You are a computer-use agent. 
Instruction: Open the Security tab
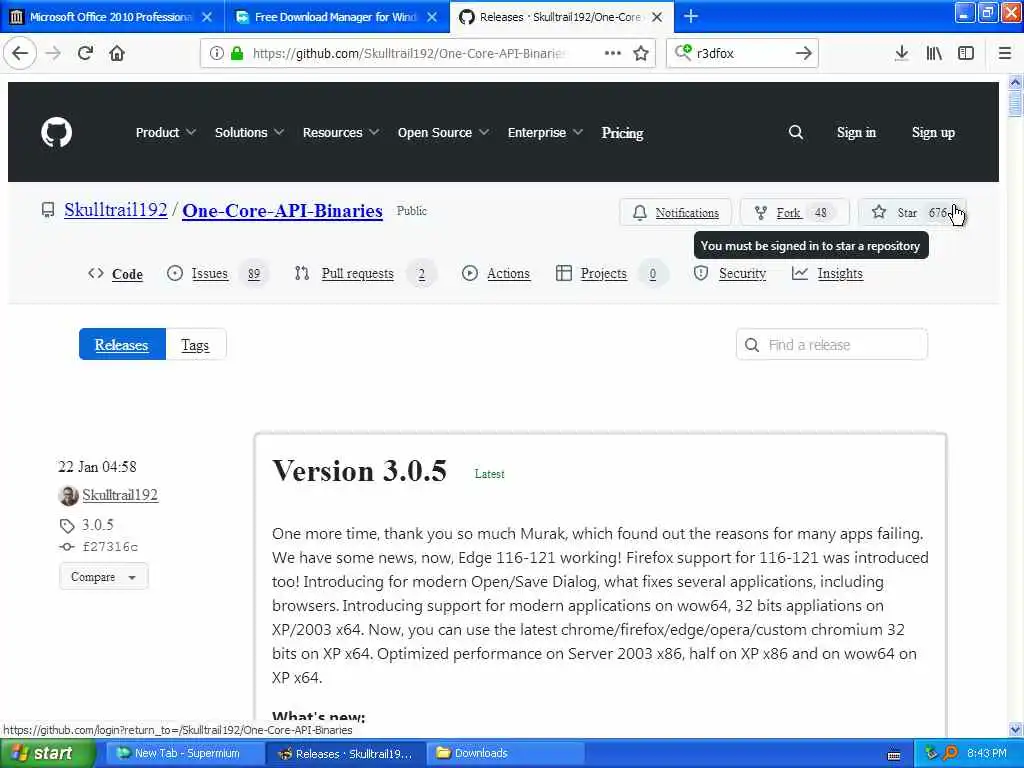(x=729, y=274)
